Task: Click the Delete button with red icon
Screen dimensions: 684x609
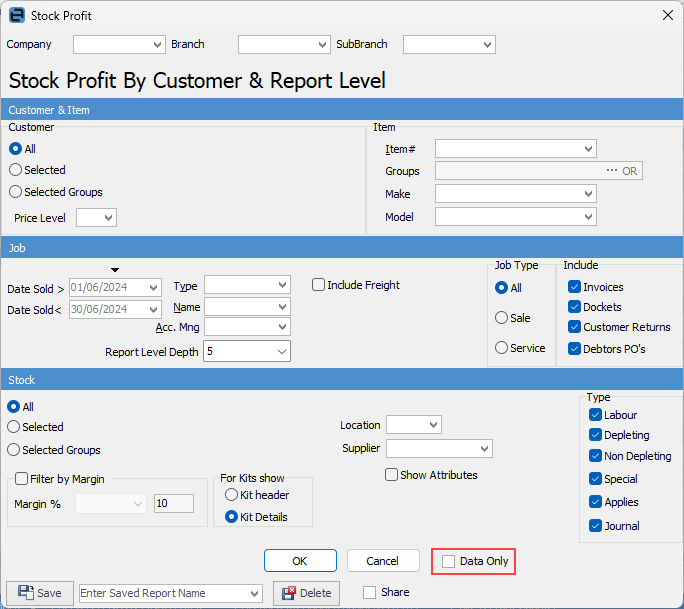Action: tap(306, 593)
